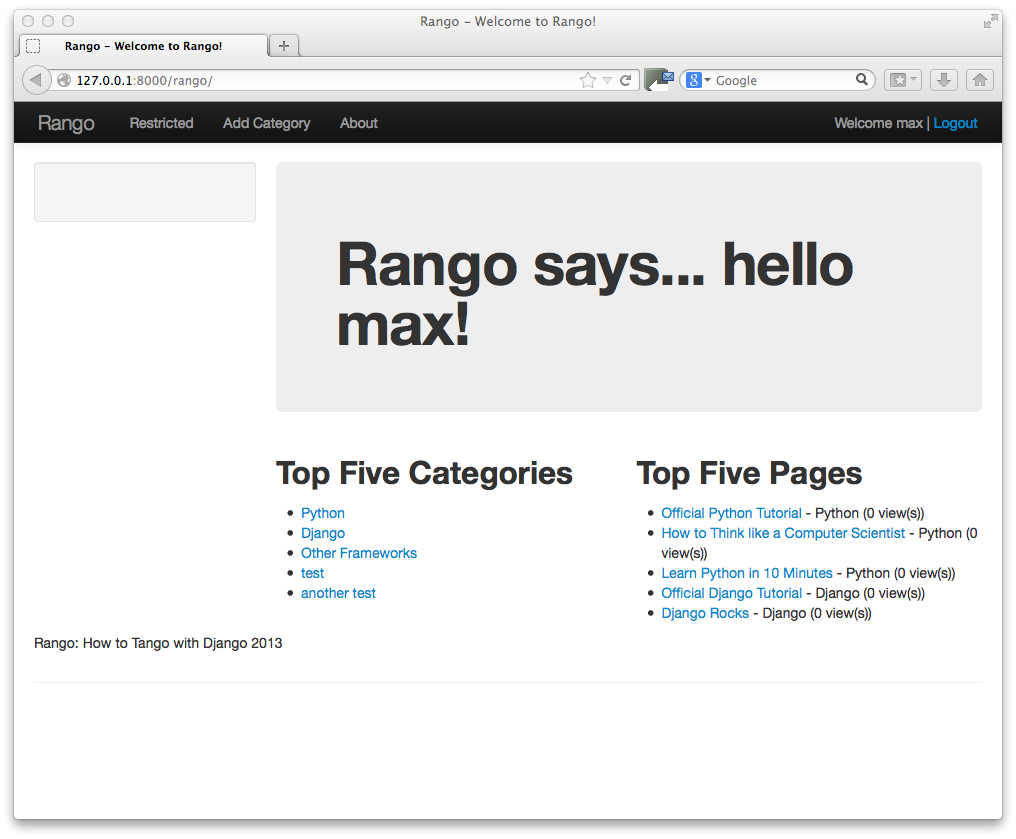Image resolution: width=1016 pixels, height=839 pixels.
Task: Open the URL history dropdown arrow
Action: (607, 80)
